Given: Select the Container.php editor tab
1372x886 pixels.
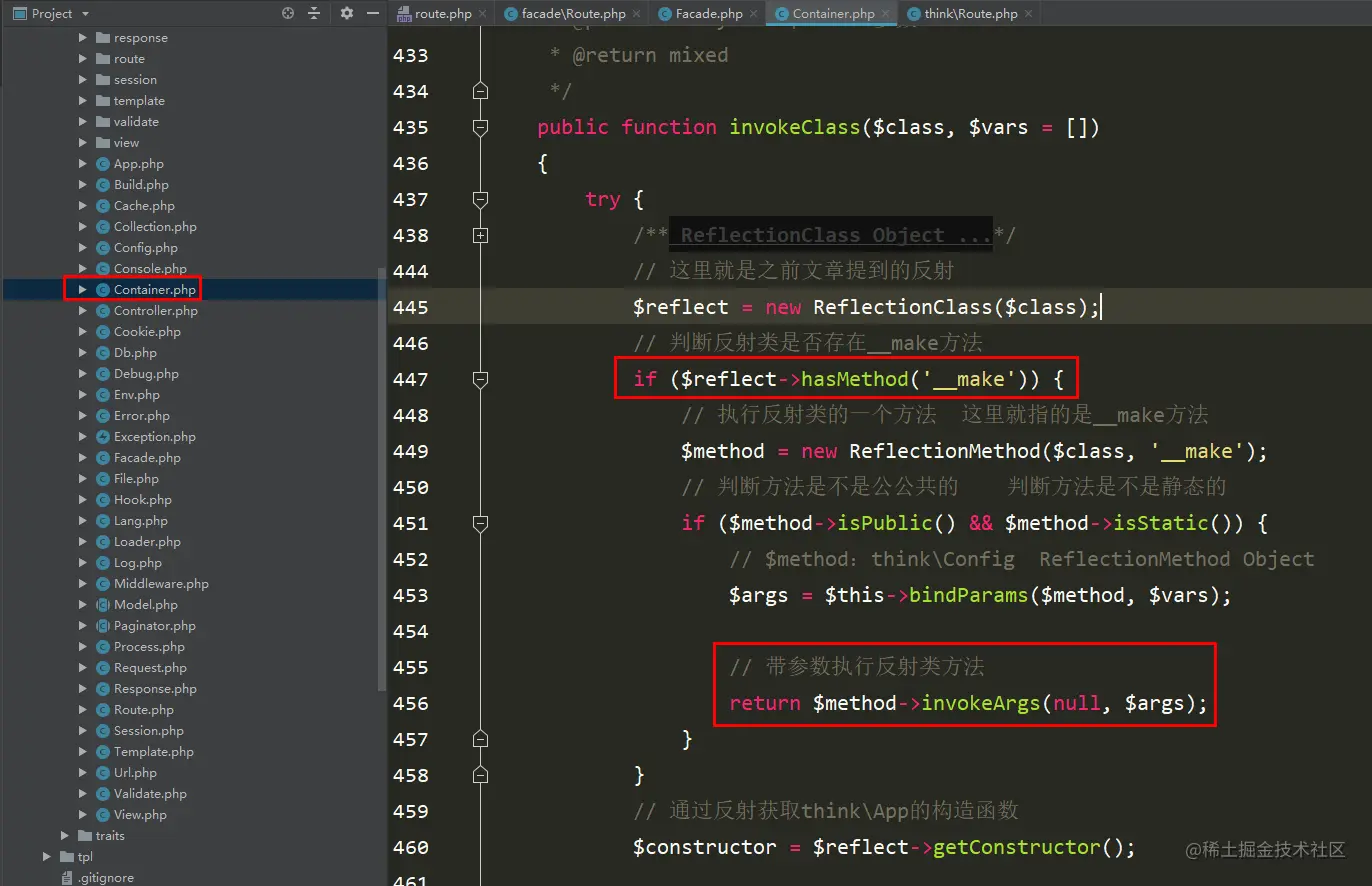Looking at the screenshot, I should tap(833, 13).
